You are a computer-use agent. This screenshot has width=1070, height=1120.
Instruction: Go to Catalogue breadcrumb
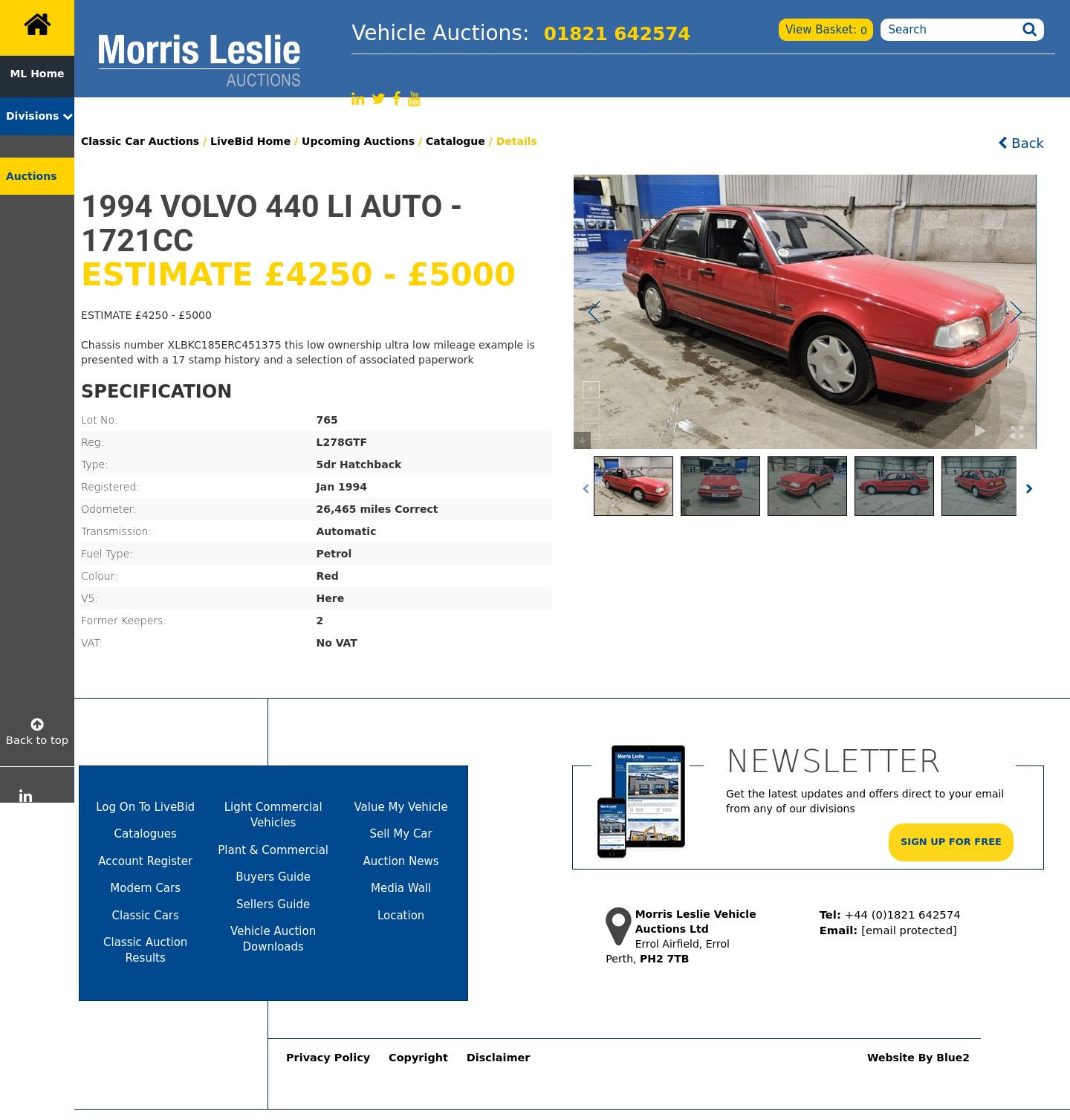point(455,141)
